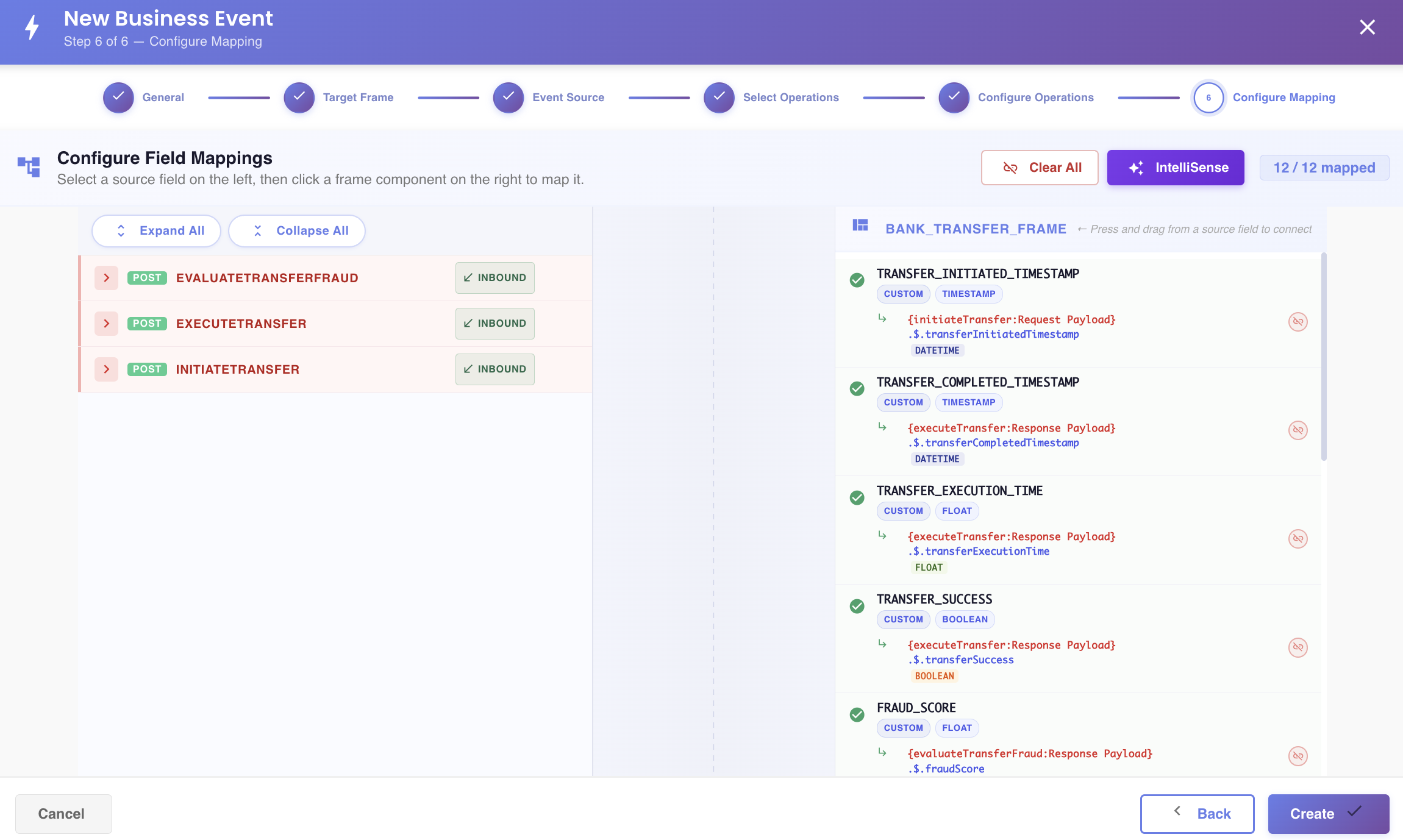The image size is (1403, 840).
Task: Clear all field mappings
Action: coord(1040,168)
